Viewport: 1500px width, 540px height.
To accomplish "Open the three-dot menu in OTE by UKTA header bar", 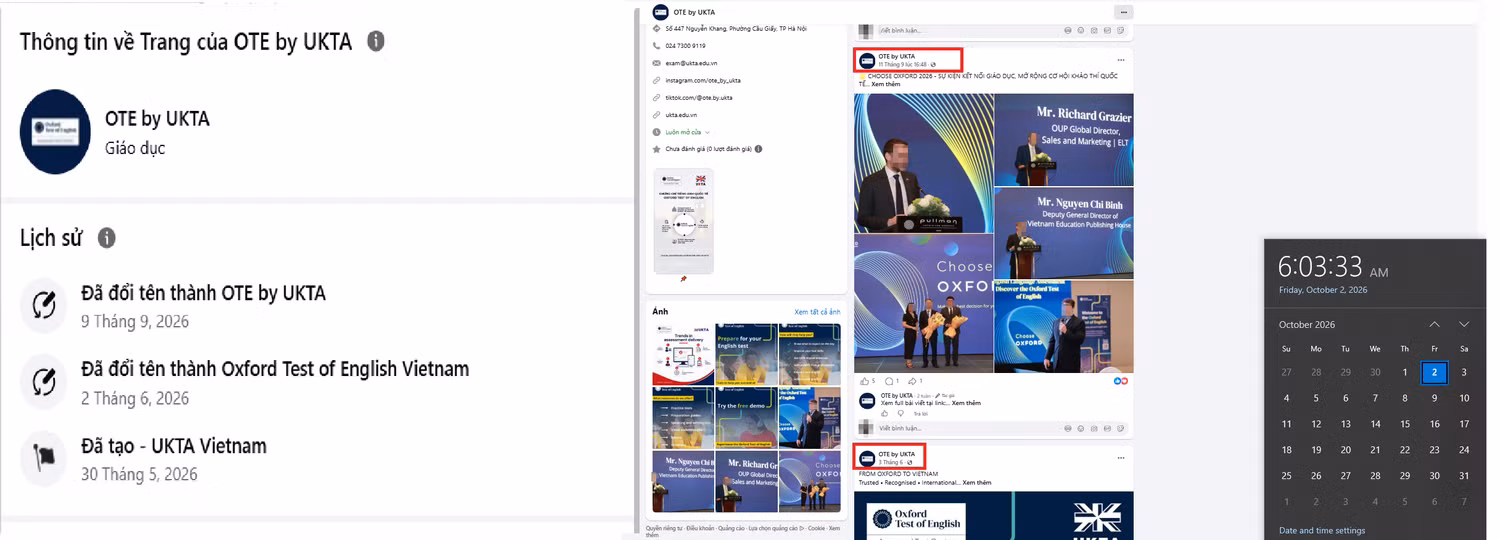I will [1124, 12].
